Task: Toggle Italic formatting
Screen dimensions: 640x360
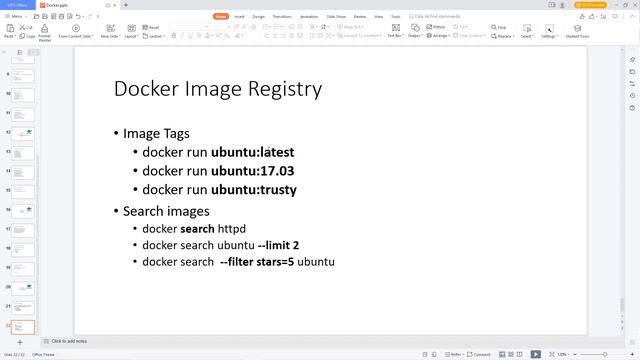Action: point(182,36)
